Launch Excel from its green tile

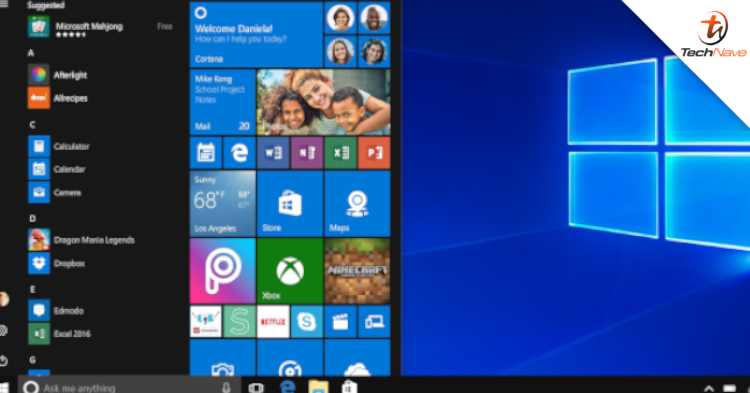tap(341, 153)
